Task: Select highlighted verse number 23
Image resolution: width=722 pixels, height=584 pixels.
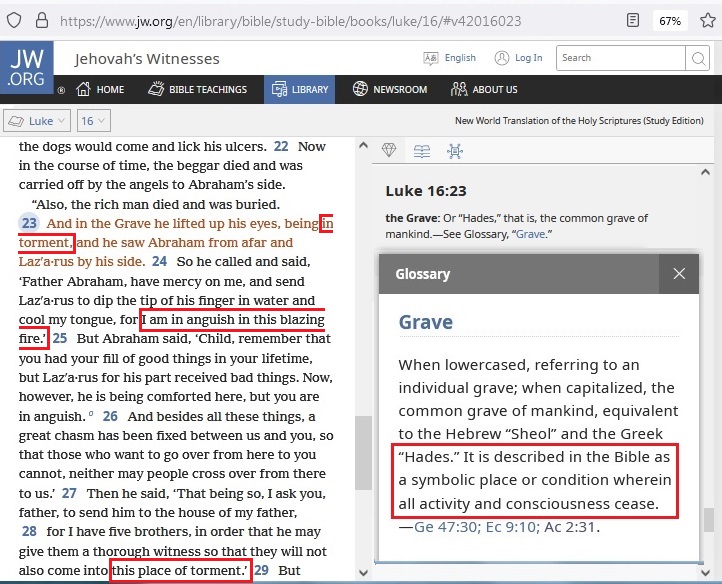Action: tap(29, 223)
